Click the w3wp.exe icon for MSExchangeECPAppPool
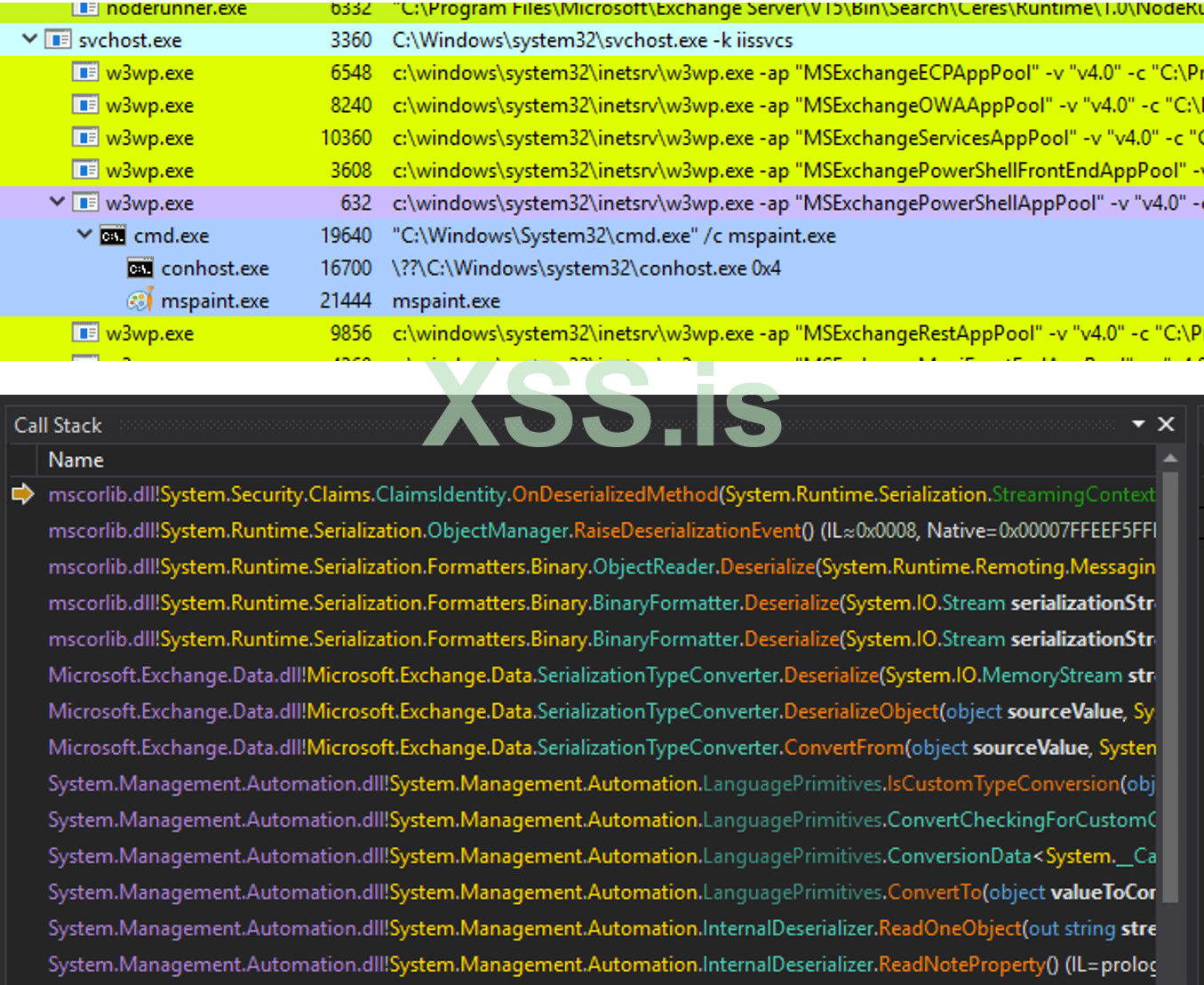 [x=85, y=72]
